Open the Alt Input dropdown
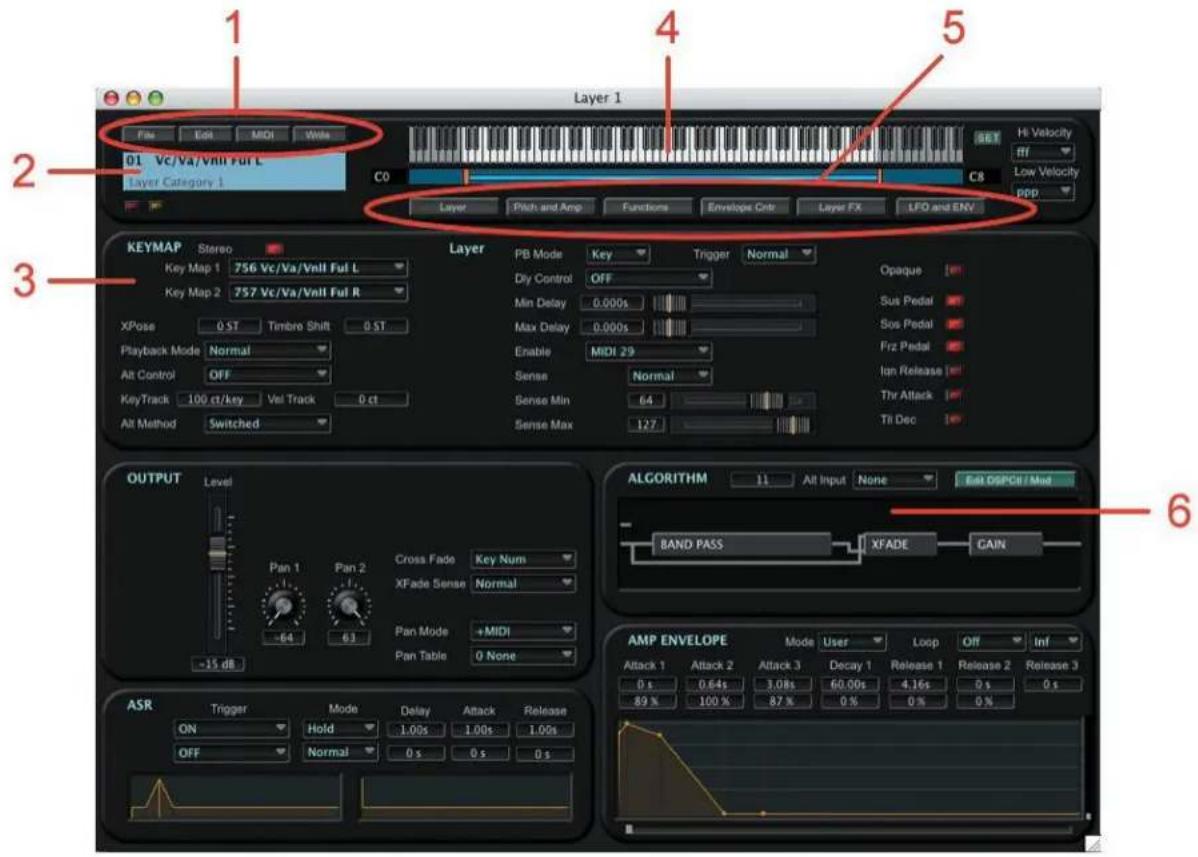Viewport: 1198px width, 857px height. pos(895,480)
